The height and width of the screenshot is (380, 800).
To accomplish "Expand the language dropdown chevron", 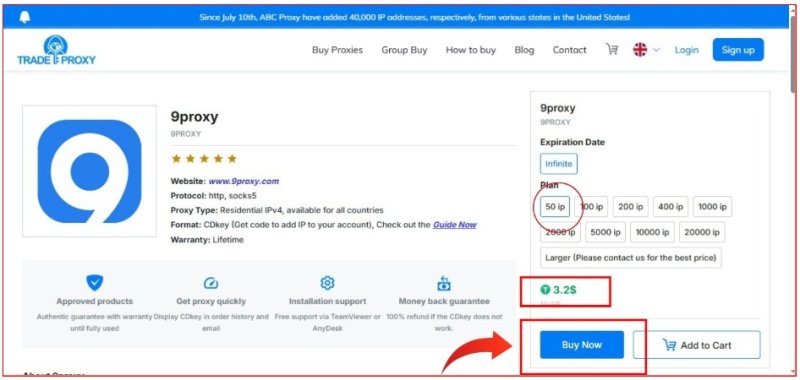I will point(656,50).
